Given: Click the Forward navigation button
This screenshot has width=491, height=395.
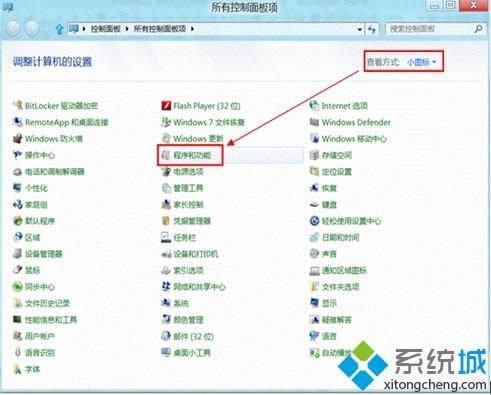Looking at the screenshot, I should [32, 29].
